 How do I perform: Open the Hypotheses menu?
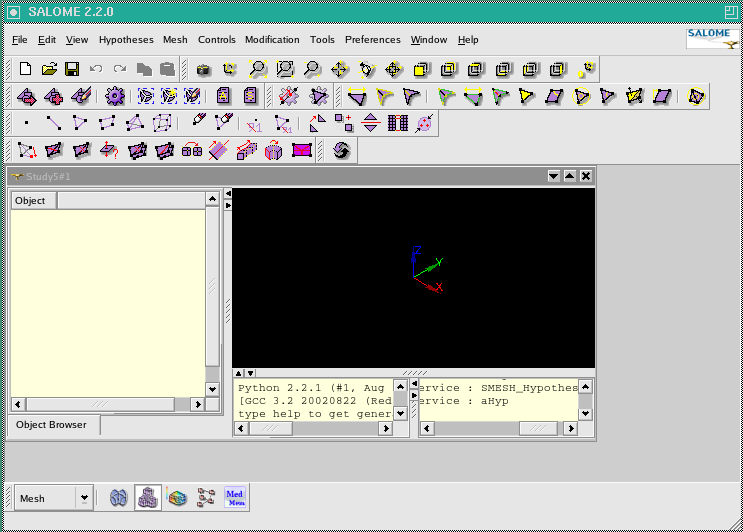(126, 40)
